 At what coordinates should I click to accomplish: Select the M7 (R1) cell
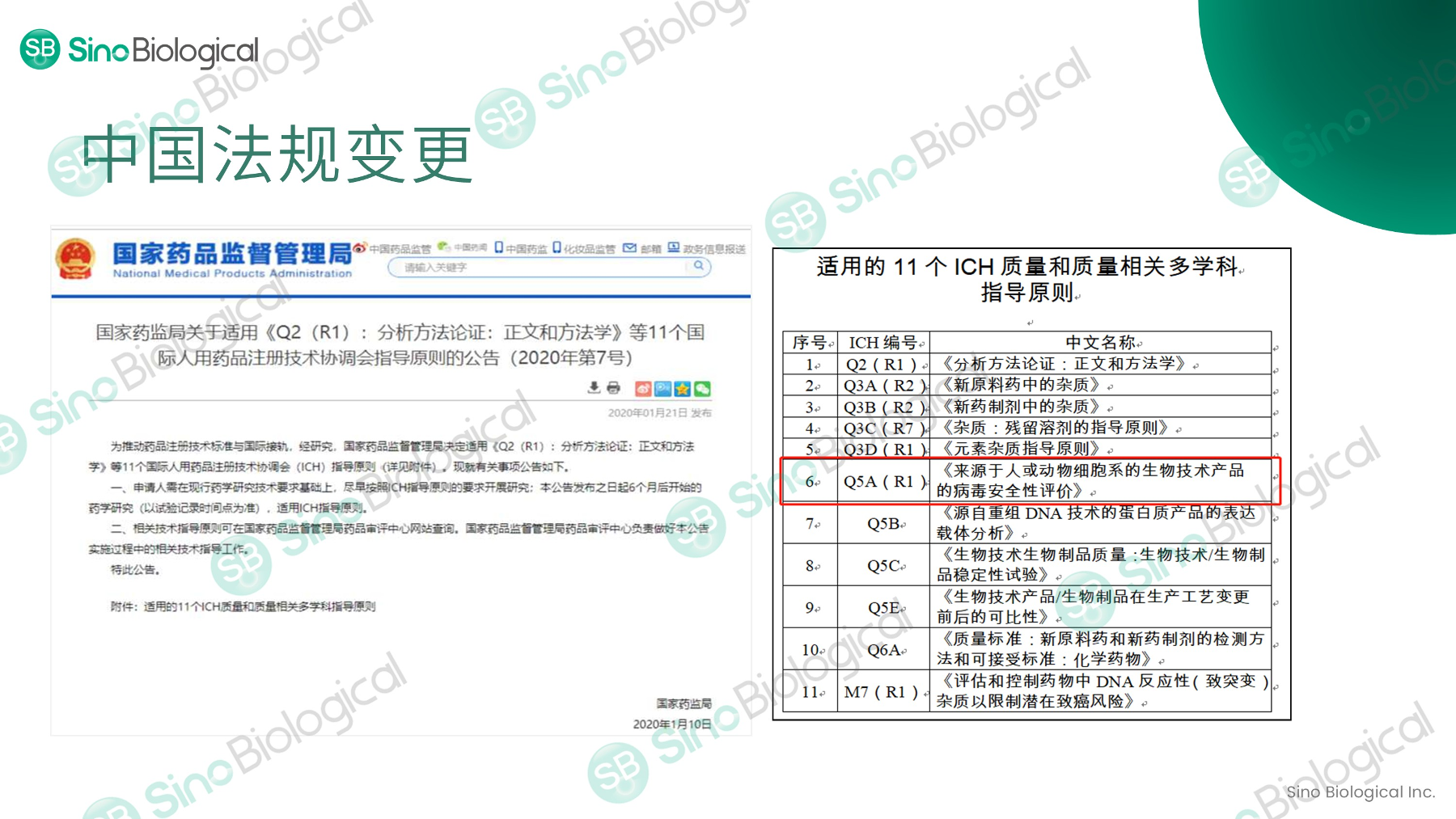click(883, 691)
